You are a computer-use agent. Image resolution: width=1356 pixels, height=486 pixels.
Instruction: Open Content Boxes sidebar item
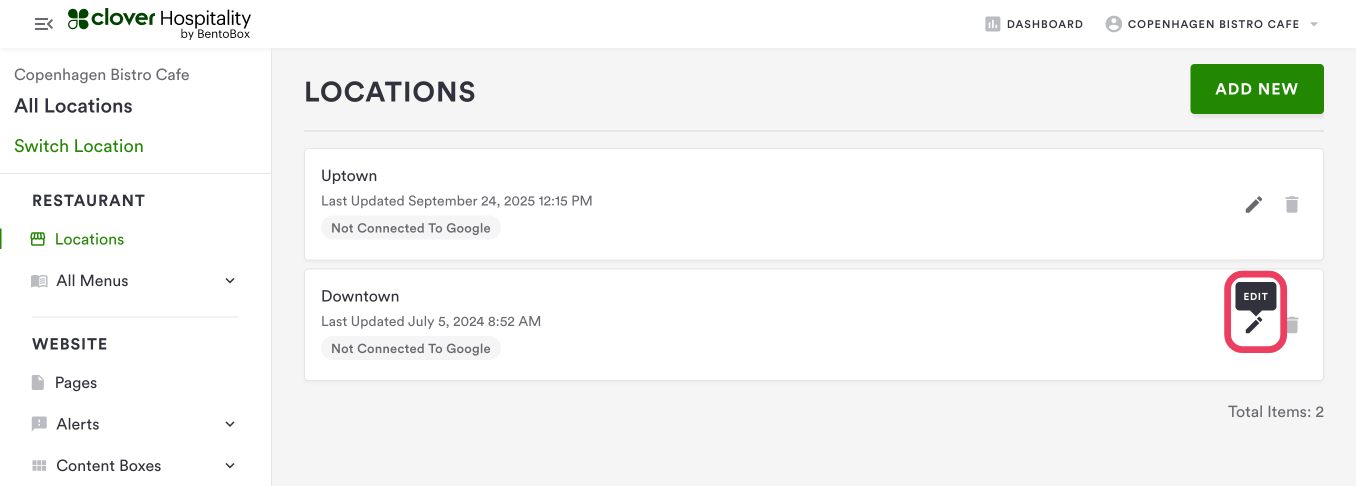[108, 466]
